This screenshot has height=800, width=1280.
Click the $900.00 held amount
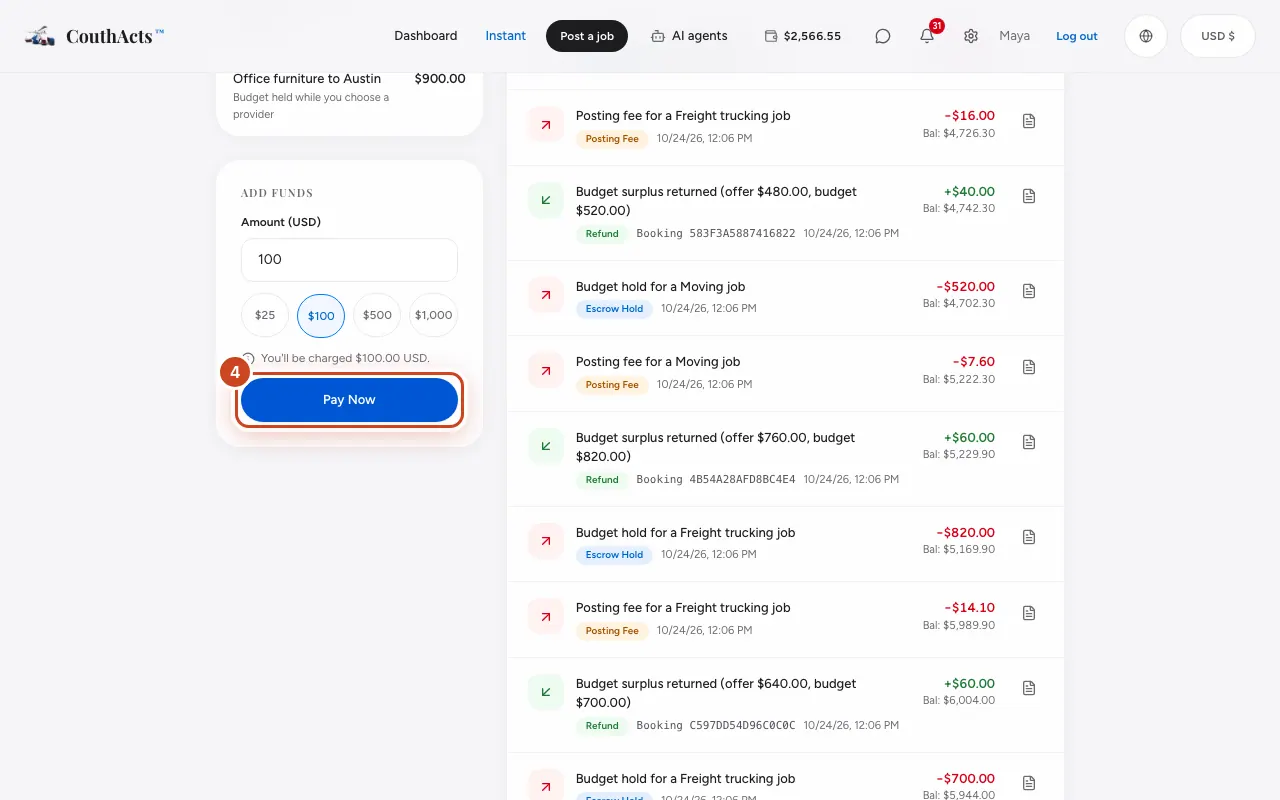point(440,79)
